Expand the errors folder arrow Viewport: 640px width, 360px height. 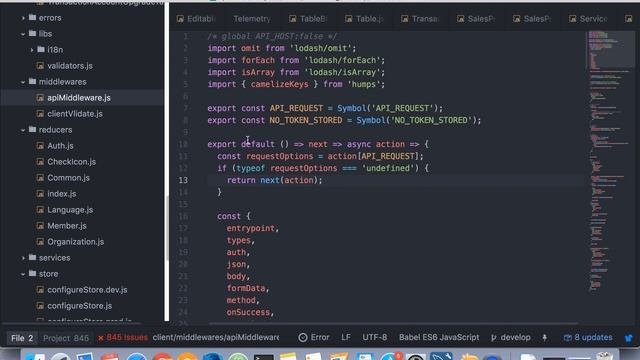pos(23,18)
